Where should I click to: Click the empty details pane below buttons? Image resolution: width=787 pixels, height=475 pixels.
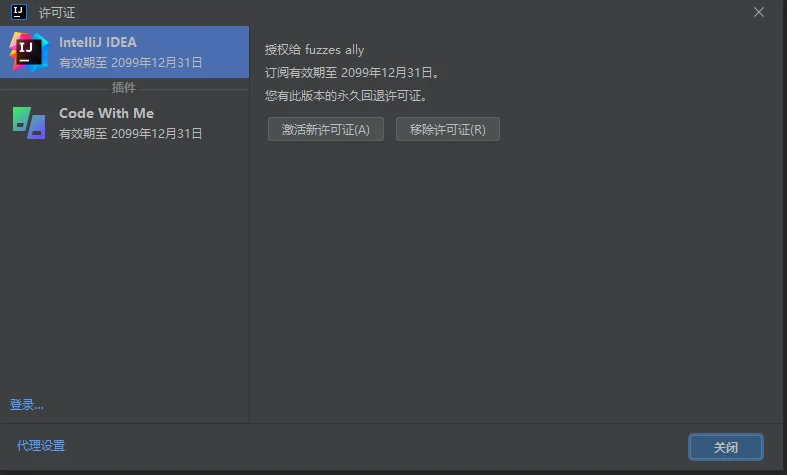coord(517,281)
